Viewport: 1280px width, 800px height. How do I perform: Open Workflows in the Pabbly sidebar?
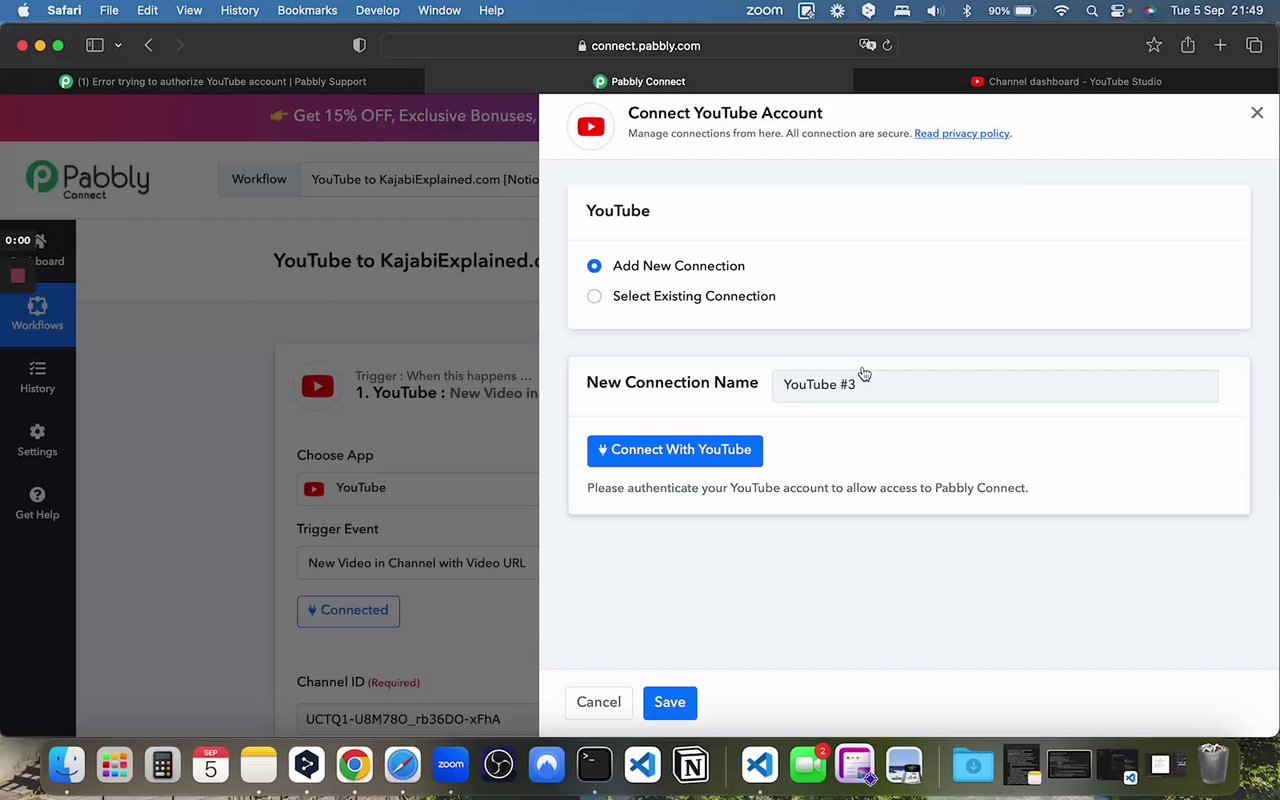coord(37,314)
